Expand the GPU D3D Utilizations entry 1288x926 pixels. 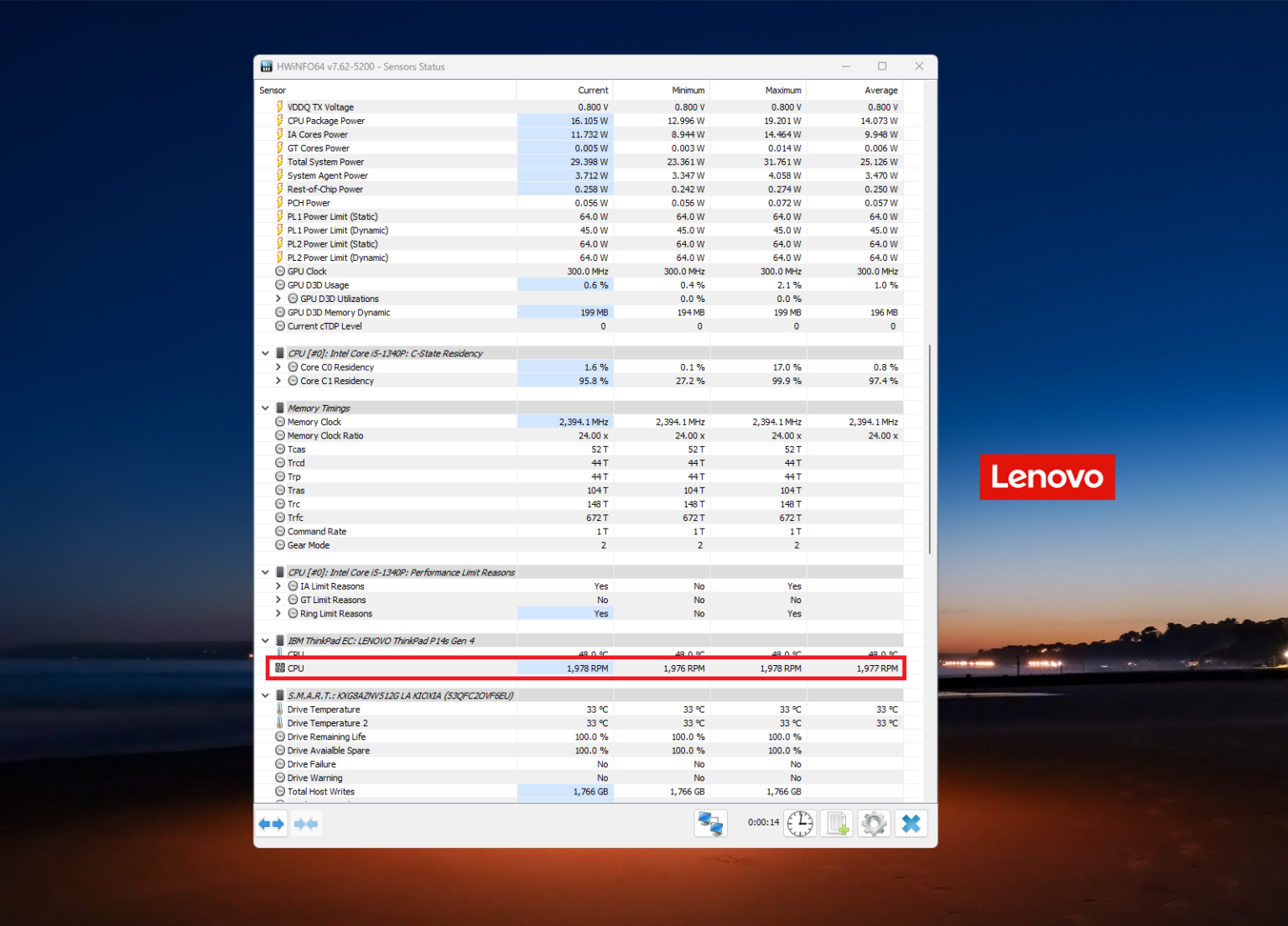pyautogui.click(x=278, y=299)
